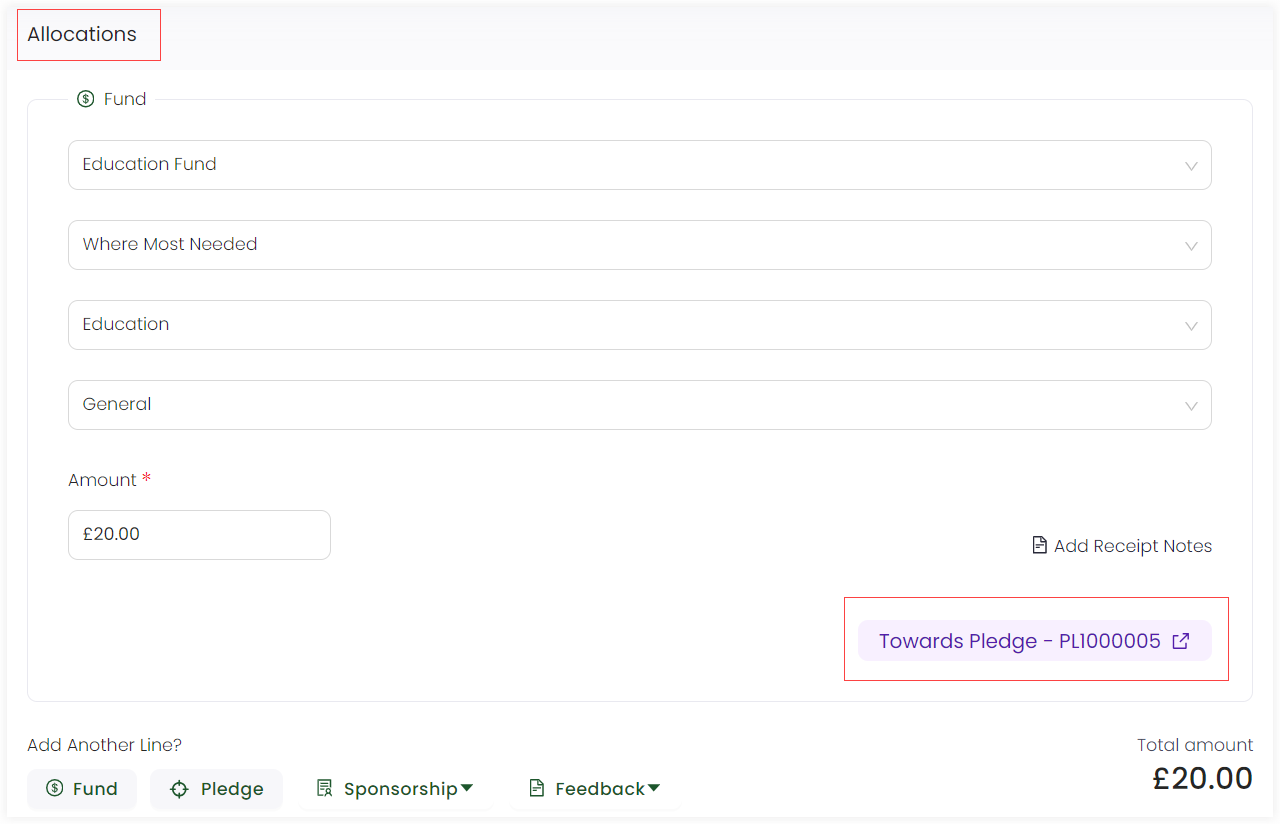Open the Where Most Needed dropdown
This screenshot has width=1281, height=825.
pyautogui.click(x=639, y=245)
